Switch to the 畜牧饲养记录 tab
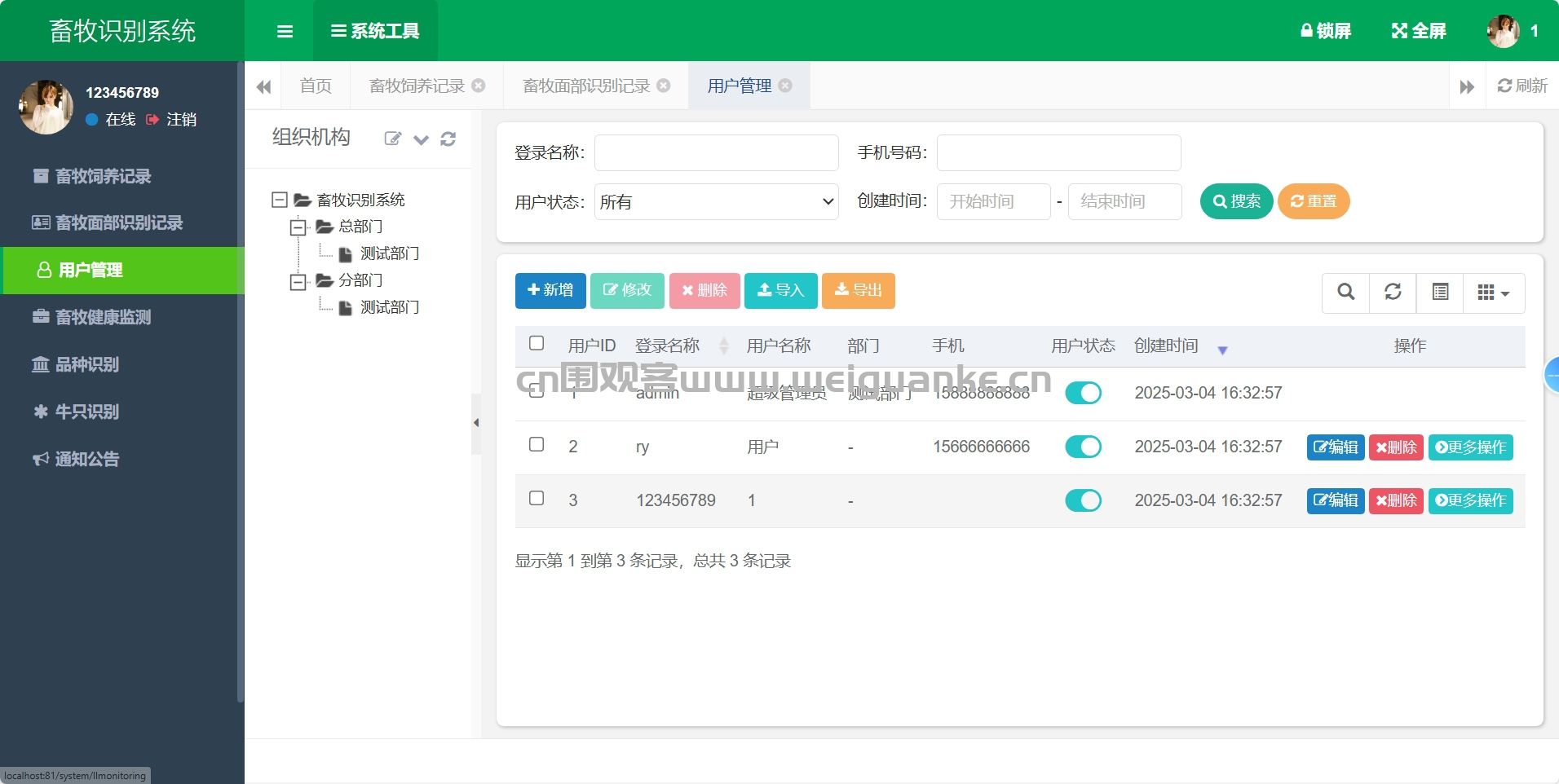The width and height of the screenshot is (1559, 784). coord(417,86)
